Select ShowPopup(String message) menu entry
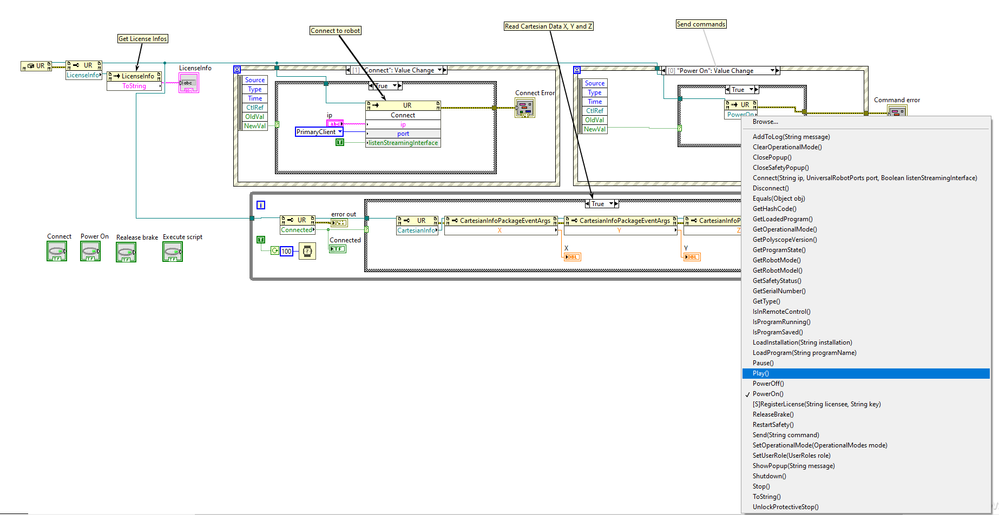999x515 pixels. pyautogui.click(x=866, y=466)
